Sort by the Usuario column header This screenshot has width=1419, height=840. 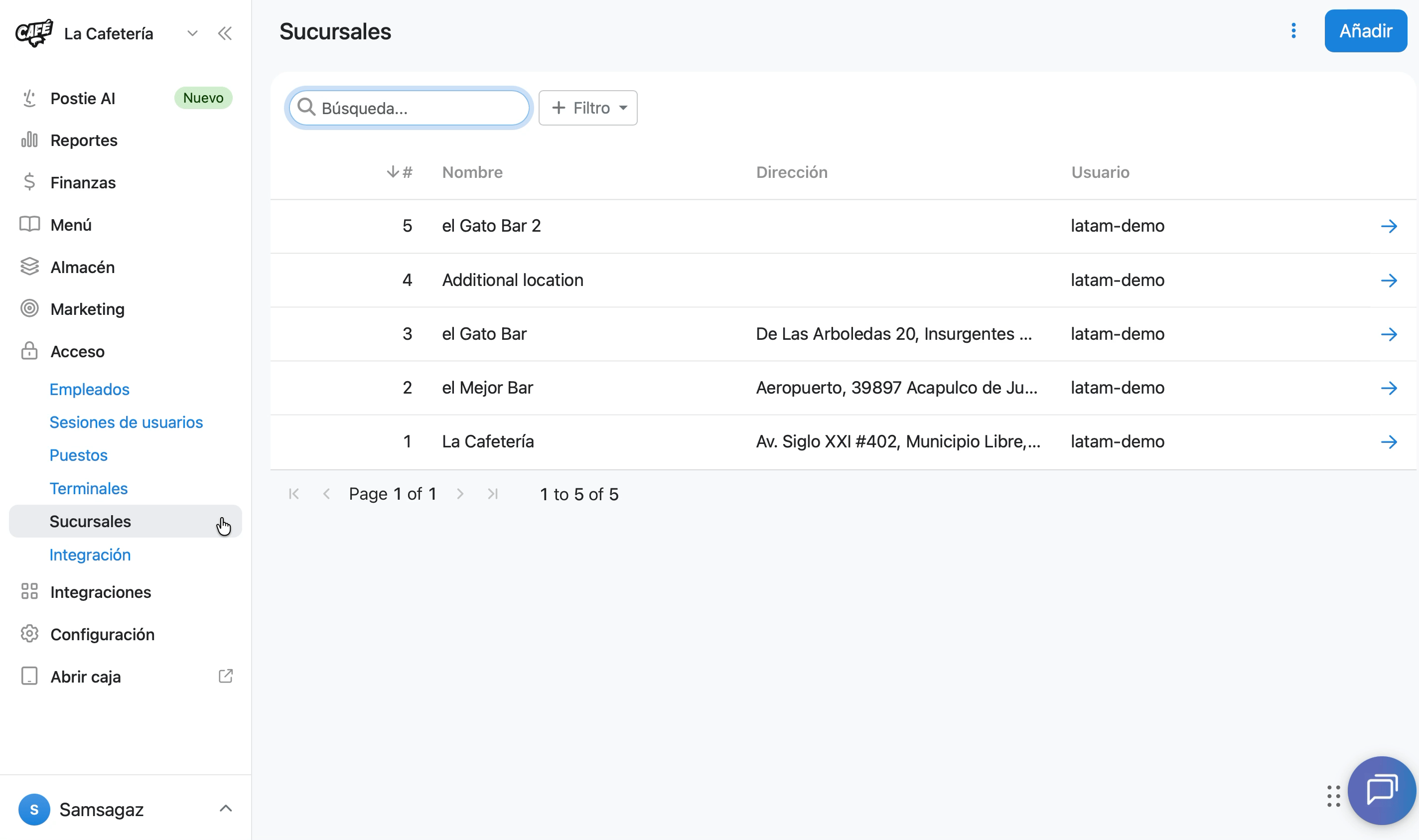[x=1100, y=172]
